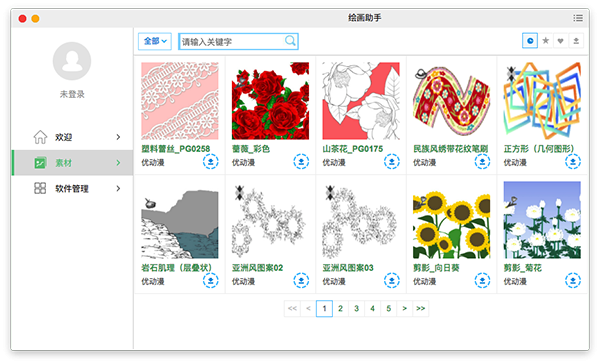Image resolution: width=600 pixels, height=364 pixels.
Task: Open the embroidered ribbon brush thumbnail
Action: (x=452, y=101)
